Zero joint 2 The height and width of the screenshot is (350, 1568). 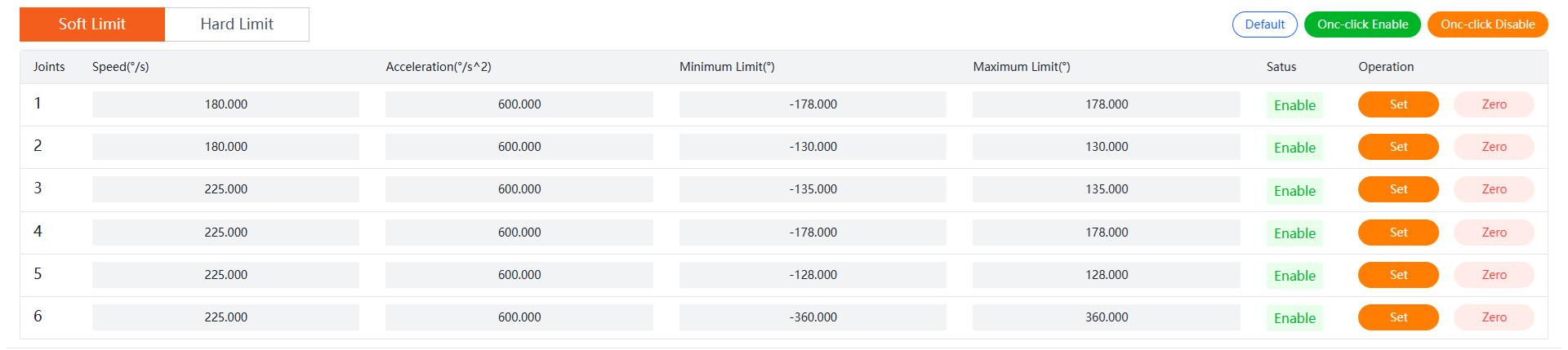click(1494, 147)
